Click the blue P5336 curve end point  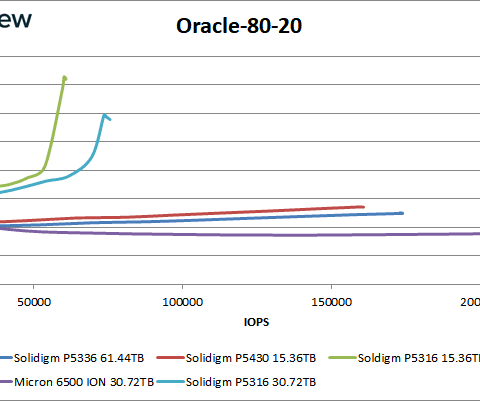[402, 213]
